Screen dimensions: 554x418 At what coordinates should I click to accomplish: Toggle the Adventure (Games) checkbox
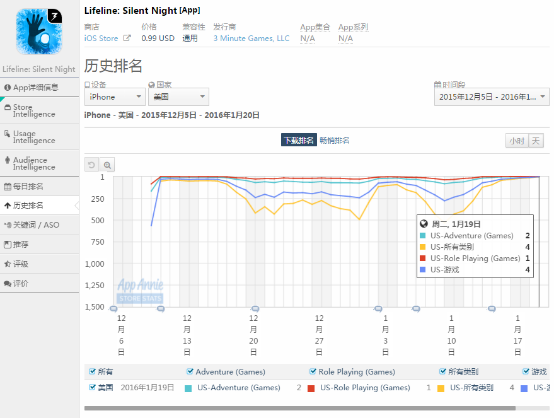click(190, 371)
